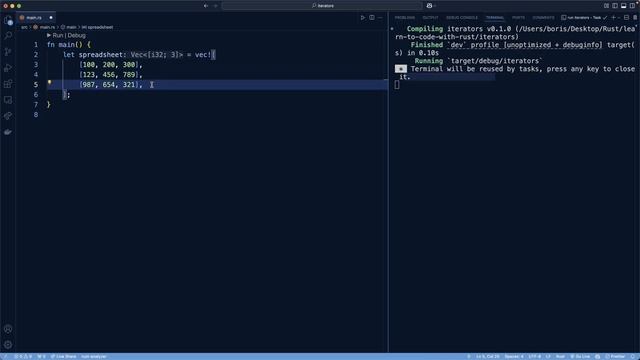Open the Accounts menu icon

click(8, 329)
